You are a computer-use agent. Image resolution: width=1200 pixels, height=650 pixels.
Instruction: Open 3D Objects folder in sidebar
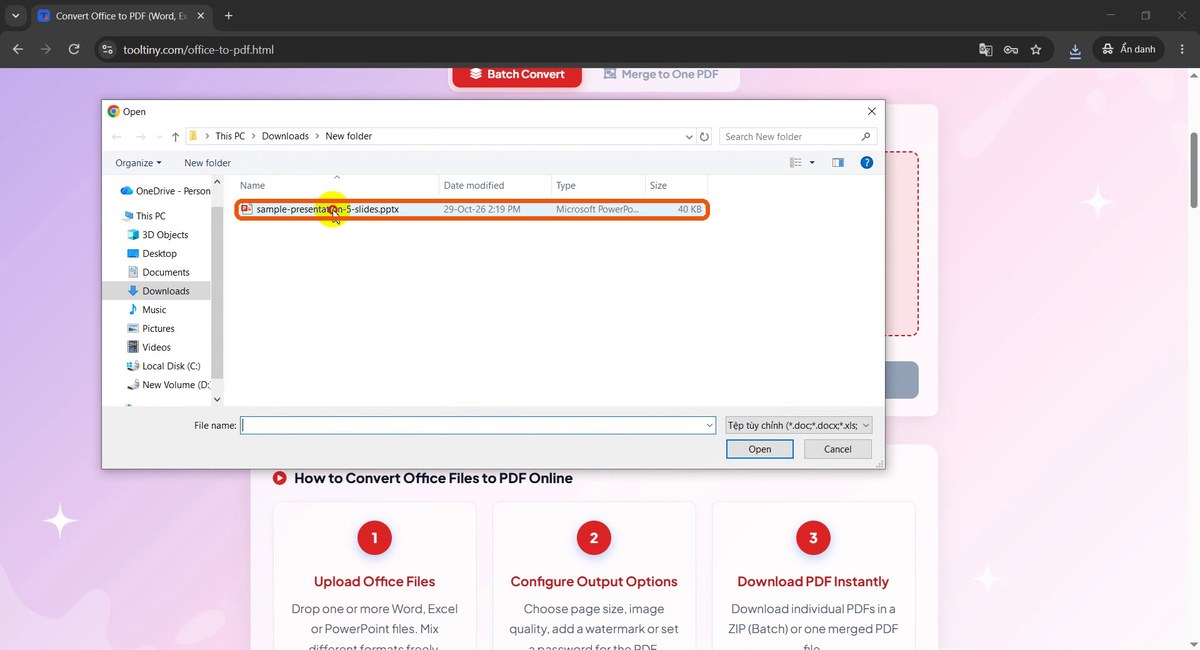click(158, 235)
